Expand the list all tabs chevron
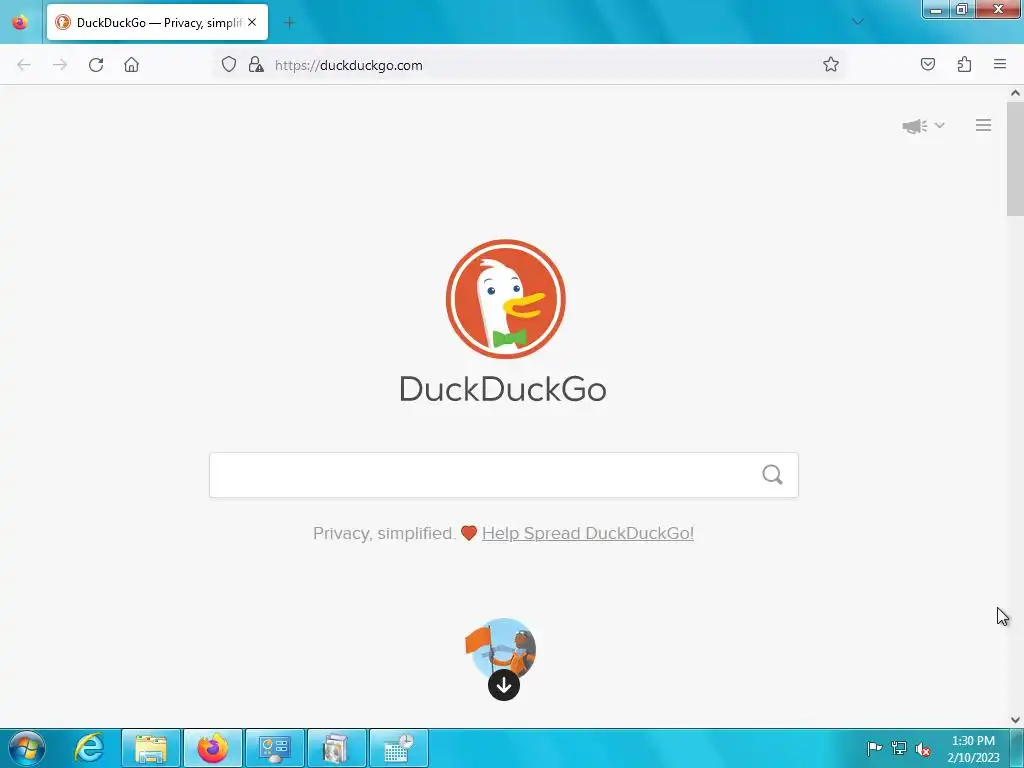 [x=858, y=22]
